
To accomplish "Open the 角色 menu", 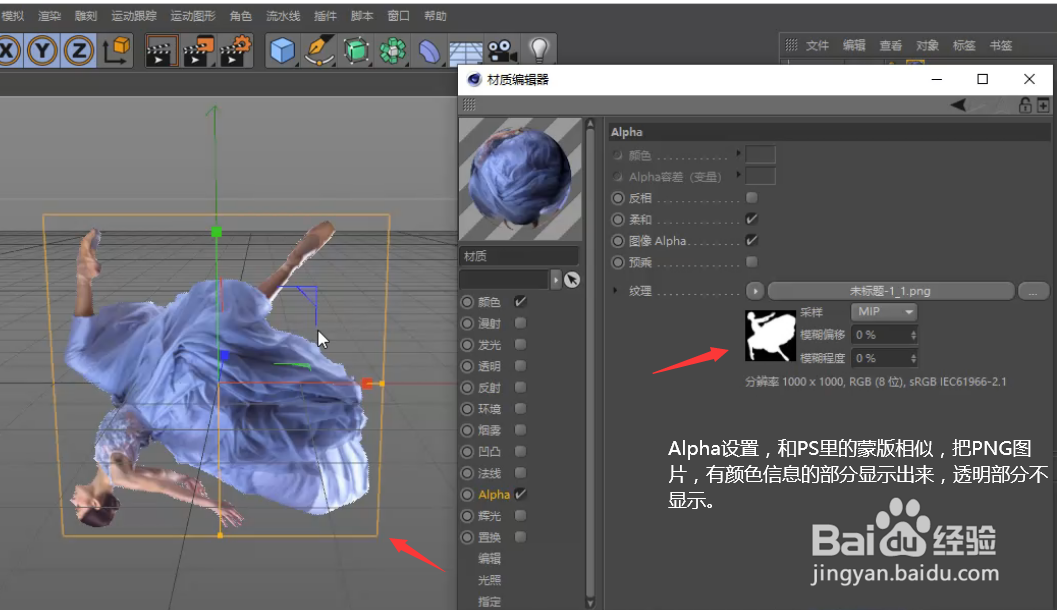I will coord(241,16).
